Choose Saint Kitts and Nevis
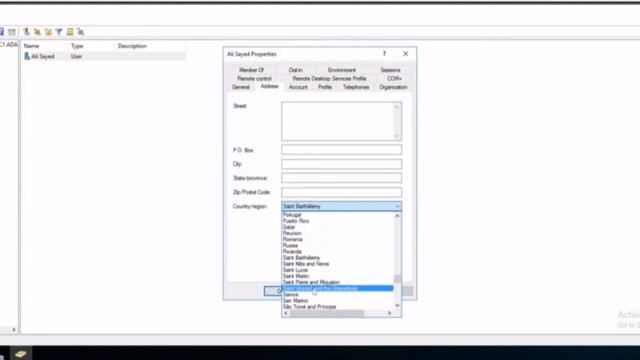 coord(306,264)
